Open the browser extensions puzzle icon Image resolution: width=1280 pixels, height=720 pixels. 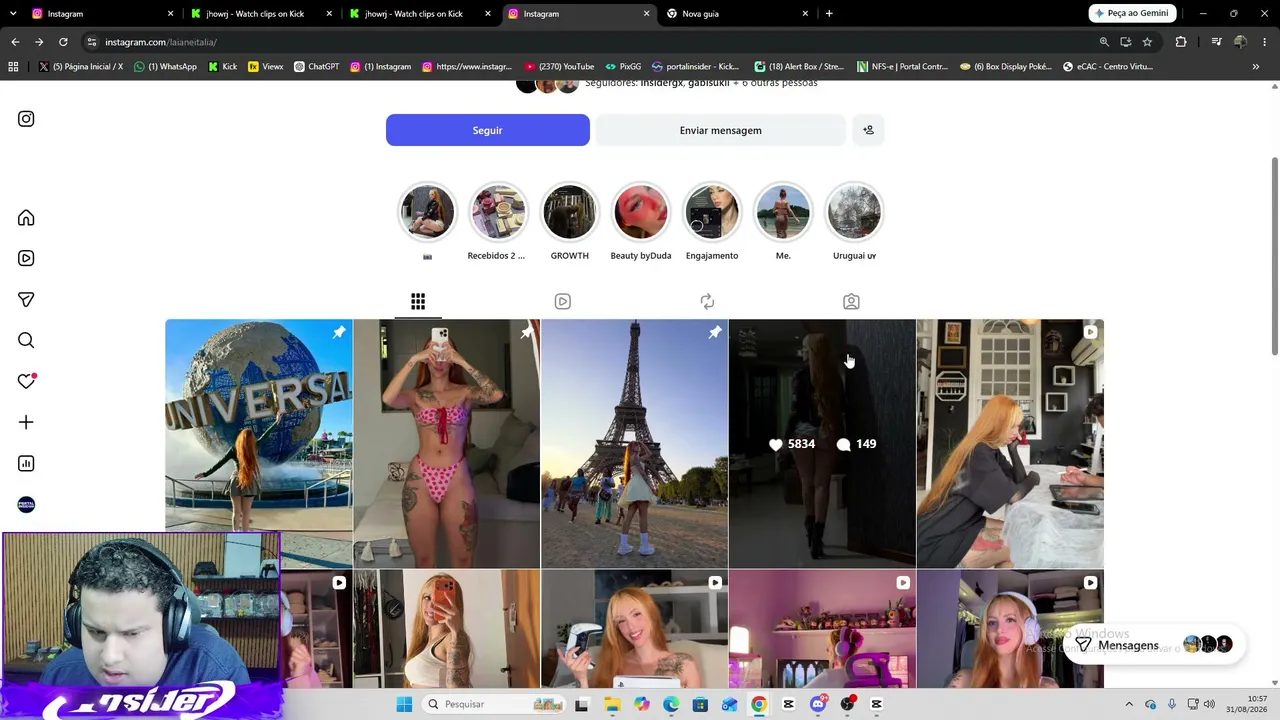coord(1181,42)
